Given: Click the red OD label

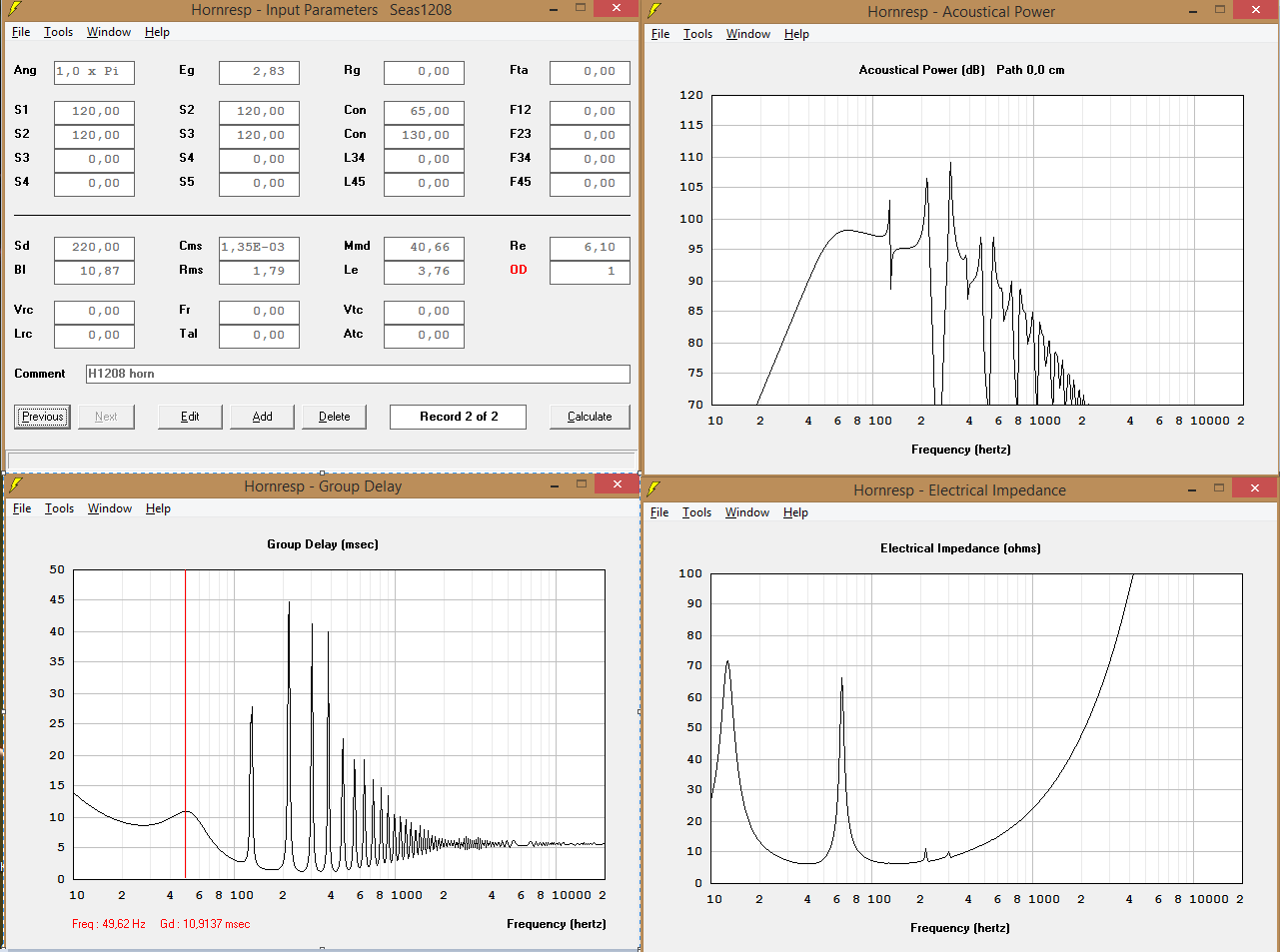Looking at the screenshot, I should coord(518,270).
